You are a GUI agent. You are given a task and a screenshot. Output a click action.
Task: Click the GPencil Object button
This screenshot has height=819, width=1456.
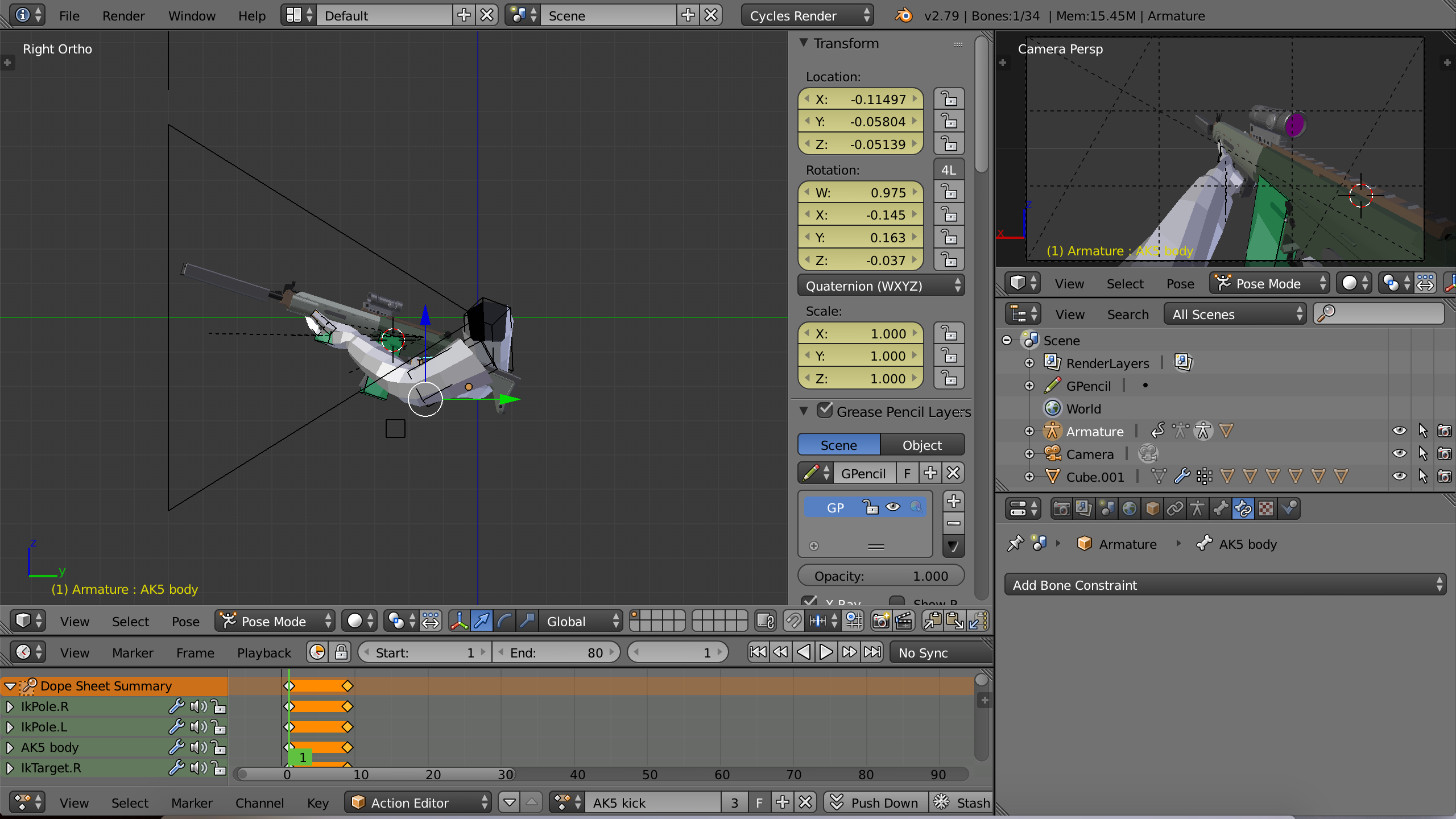click(921, 445)
